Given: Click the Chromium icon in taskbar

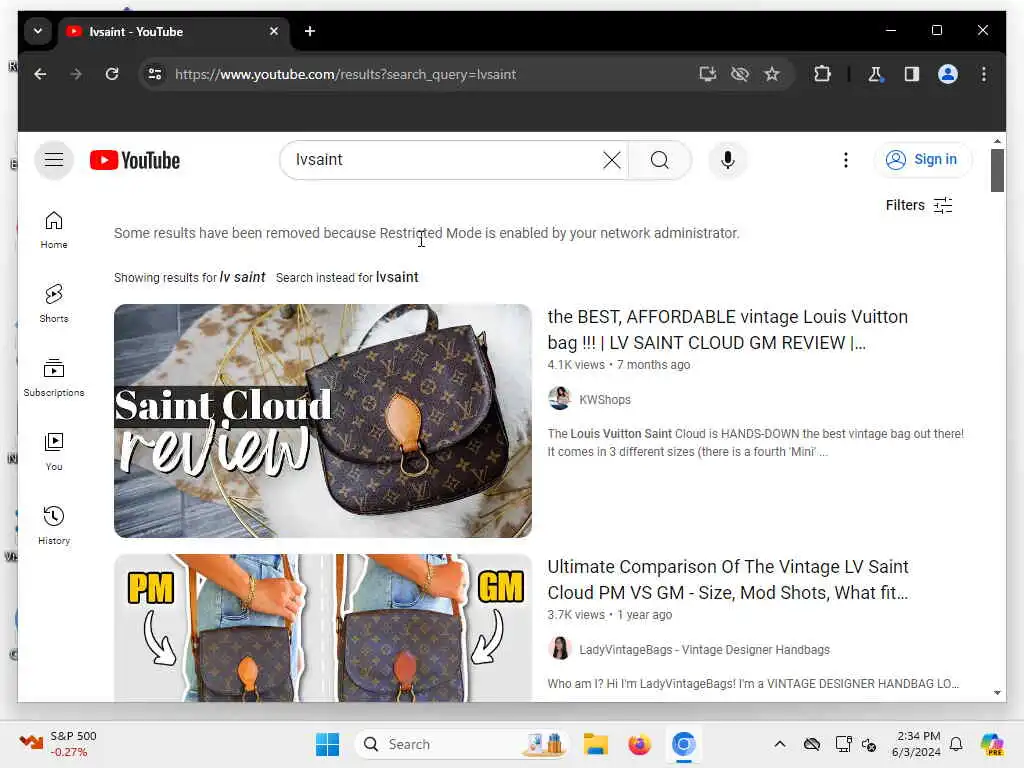Looking at the screenshot, I should click(683, 744).
